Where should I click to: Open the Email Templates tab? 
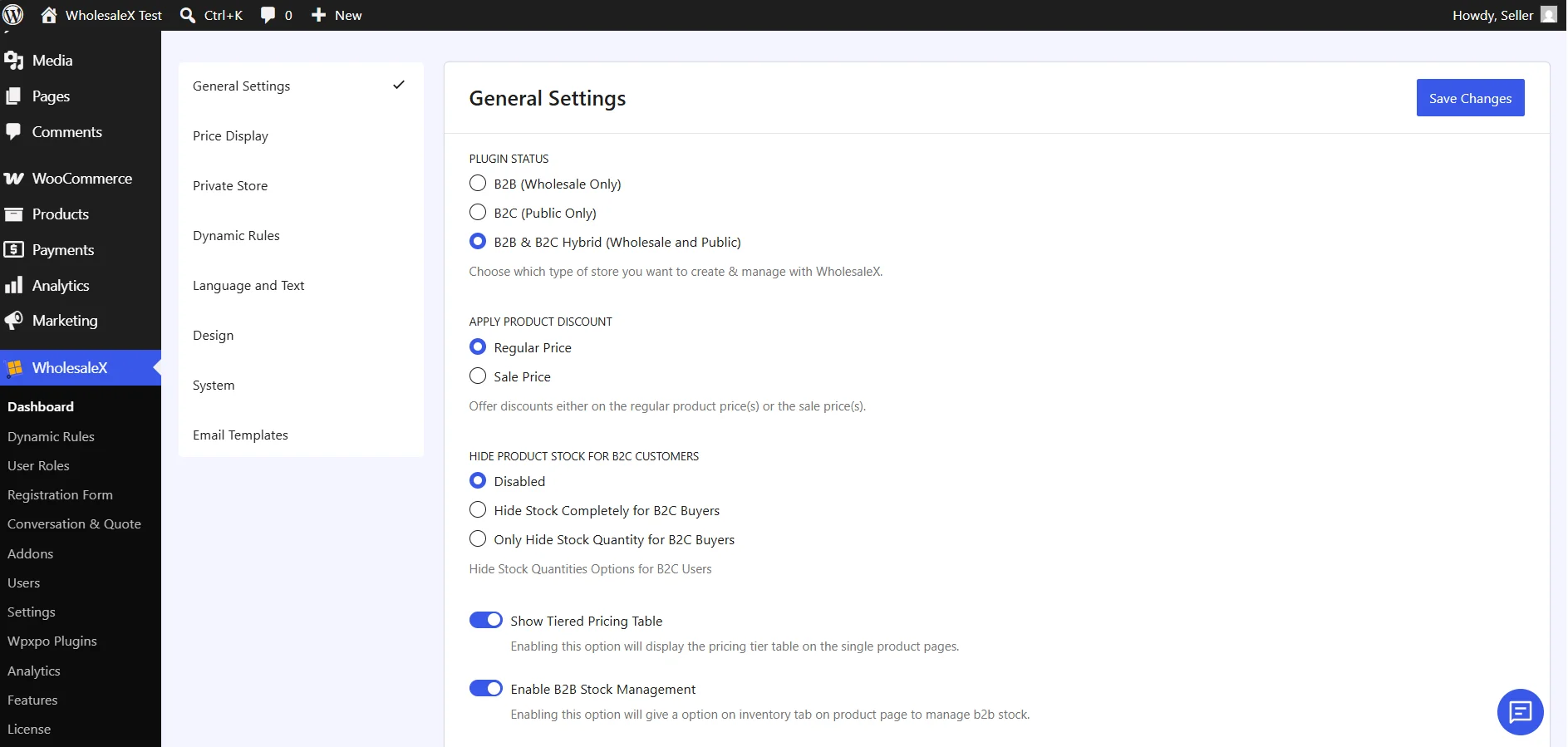(x=301, y=435)
